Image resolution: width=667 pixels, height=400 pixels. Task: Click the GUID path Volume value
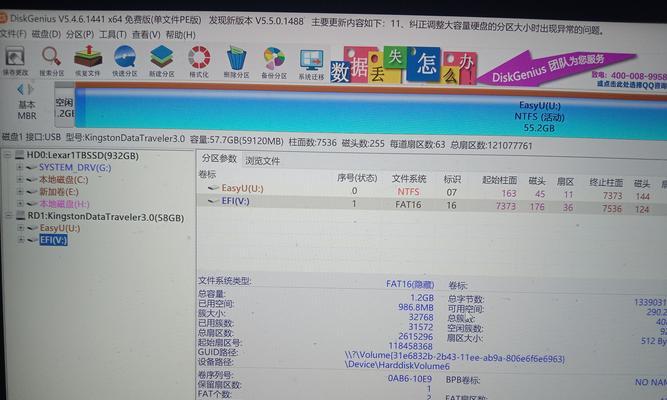(455, 356)
